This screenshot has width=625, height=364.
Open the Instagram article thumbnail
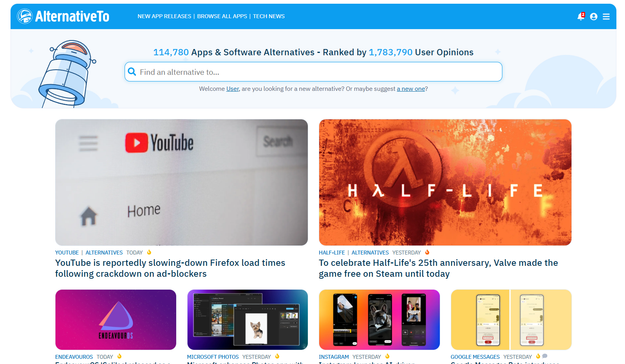(x=379, y=320)
